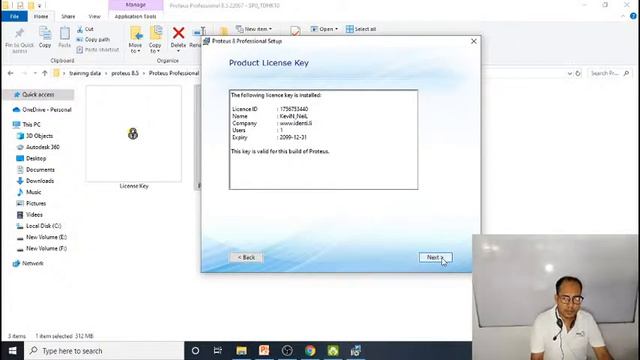Click Select all in the ribbon
Viewport: 640px width, 360px height.
coord(361,29)
